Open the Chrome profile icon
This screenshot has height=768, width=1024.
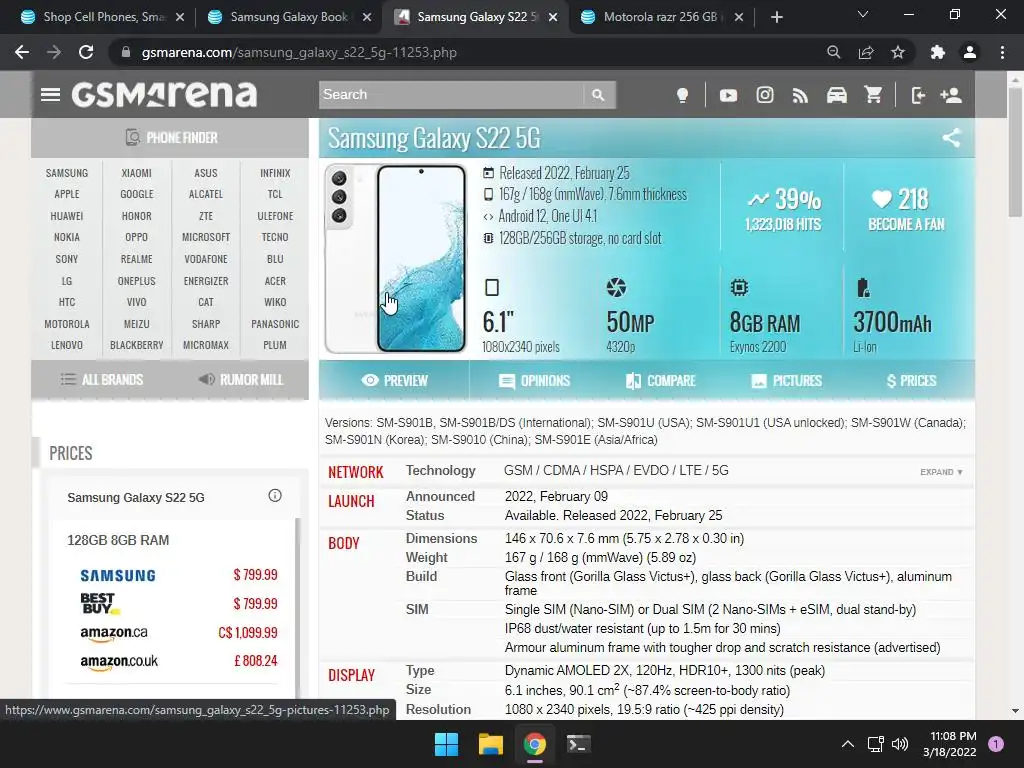point(970,52)
